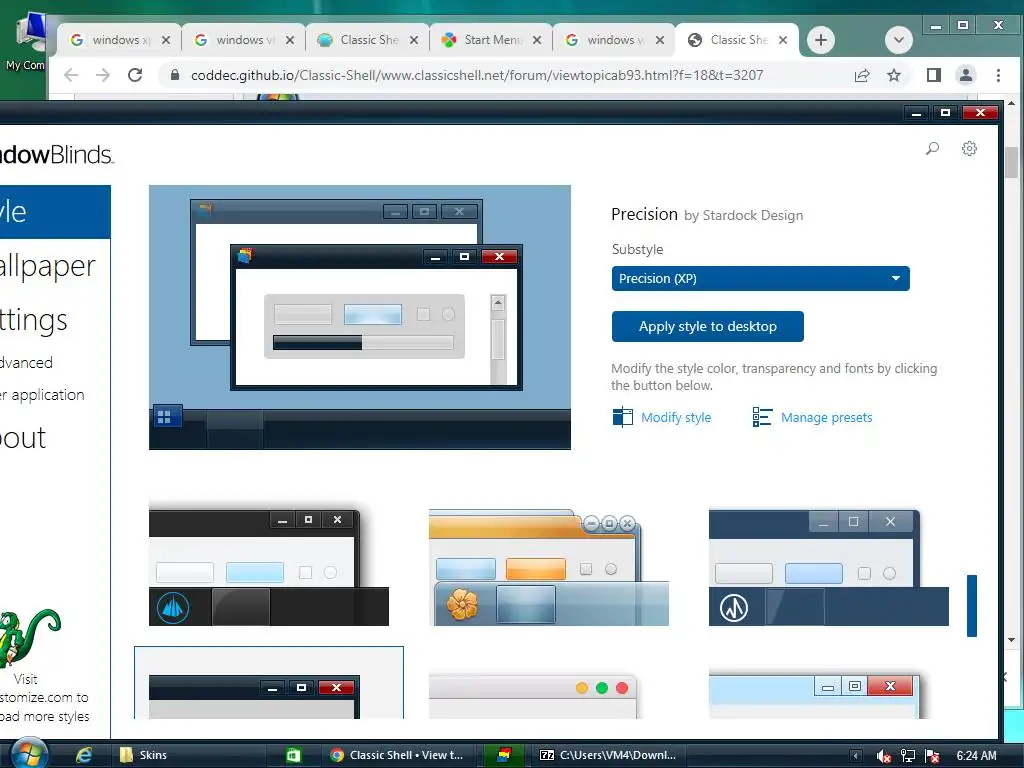This screenshot has width=1024, height=768.
Task: Click the Chrome address bar URL field
Action: (477, 75)
